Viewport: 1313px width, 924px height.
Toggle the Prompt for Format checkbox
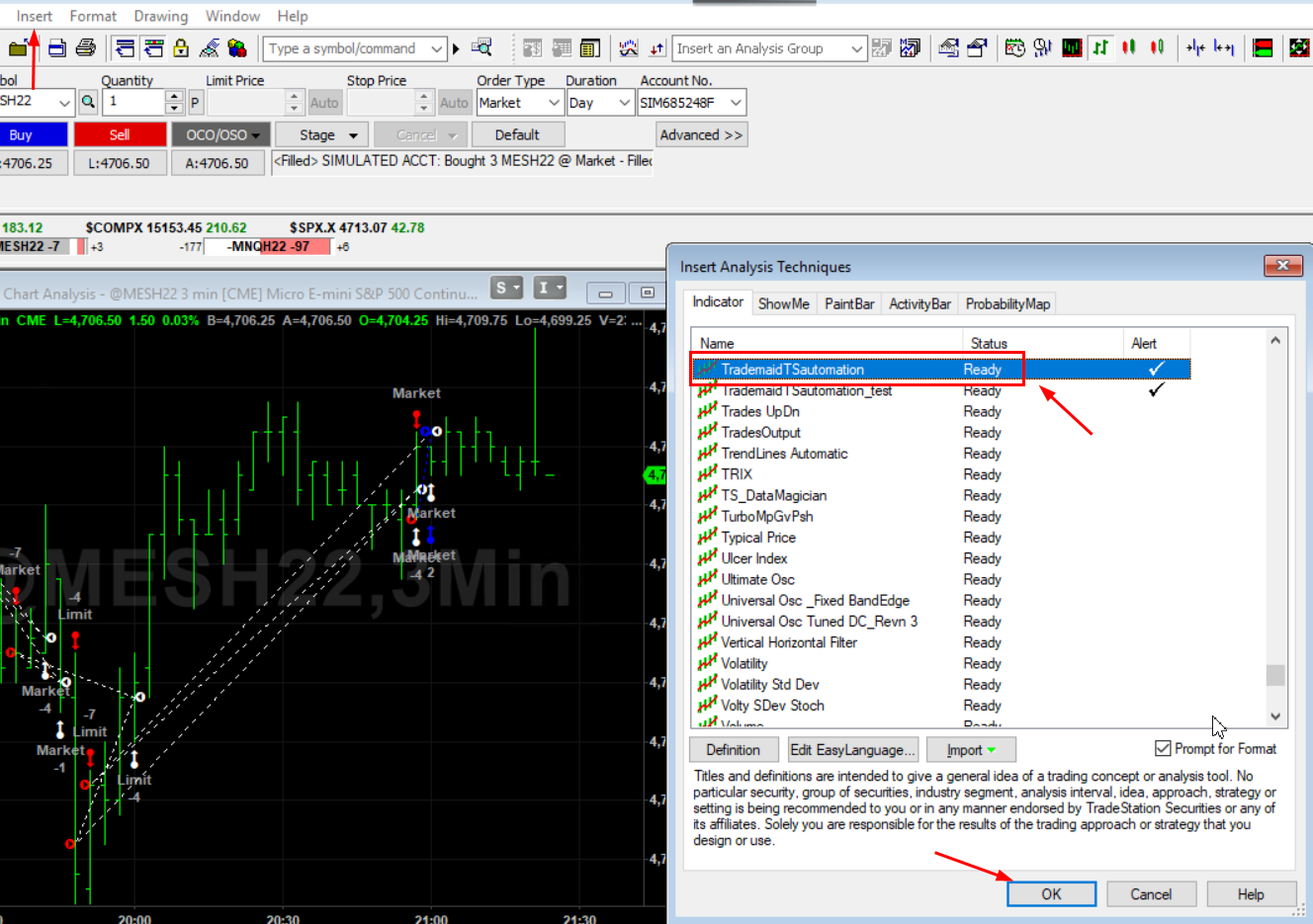[x=1164, y=749]
